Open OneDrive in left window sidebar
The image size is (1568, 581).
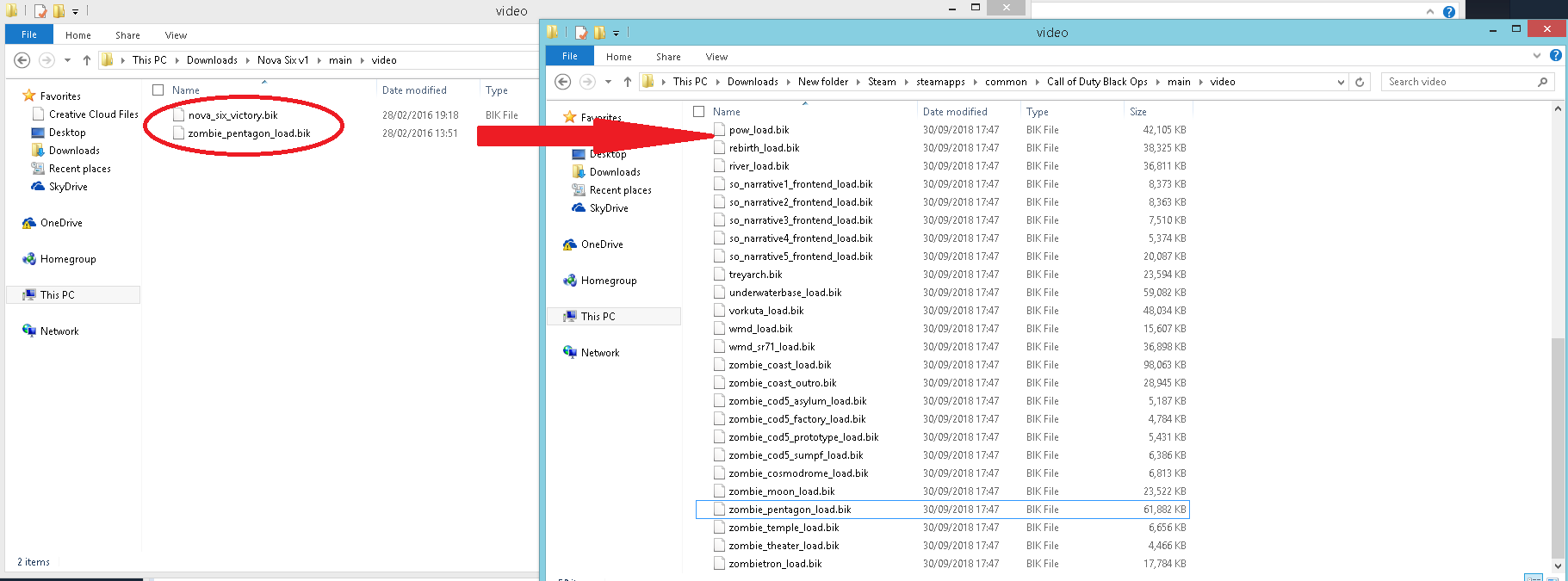[61, 223]
